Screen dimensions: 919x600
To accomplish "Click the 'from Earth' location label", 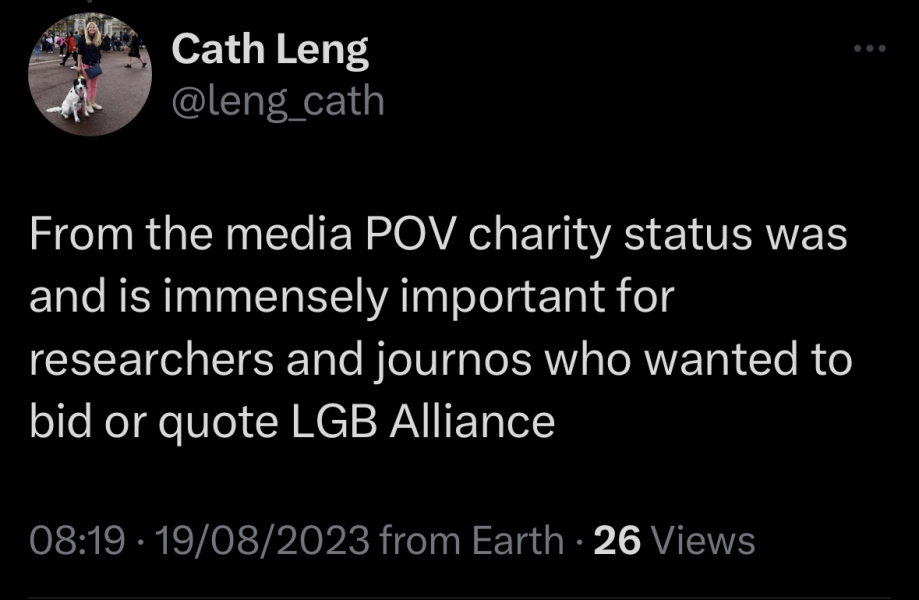I will coord(473,541).
